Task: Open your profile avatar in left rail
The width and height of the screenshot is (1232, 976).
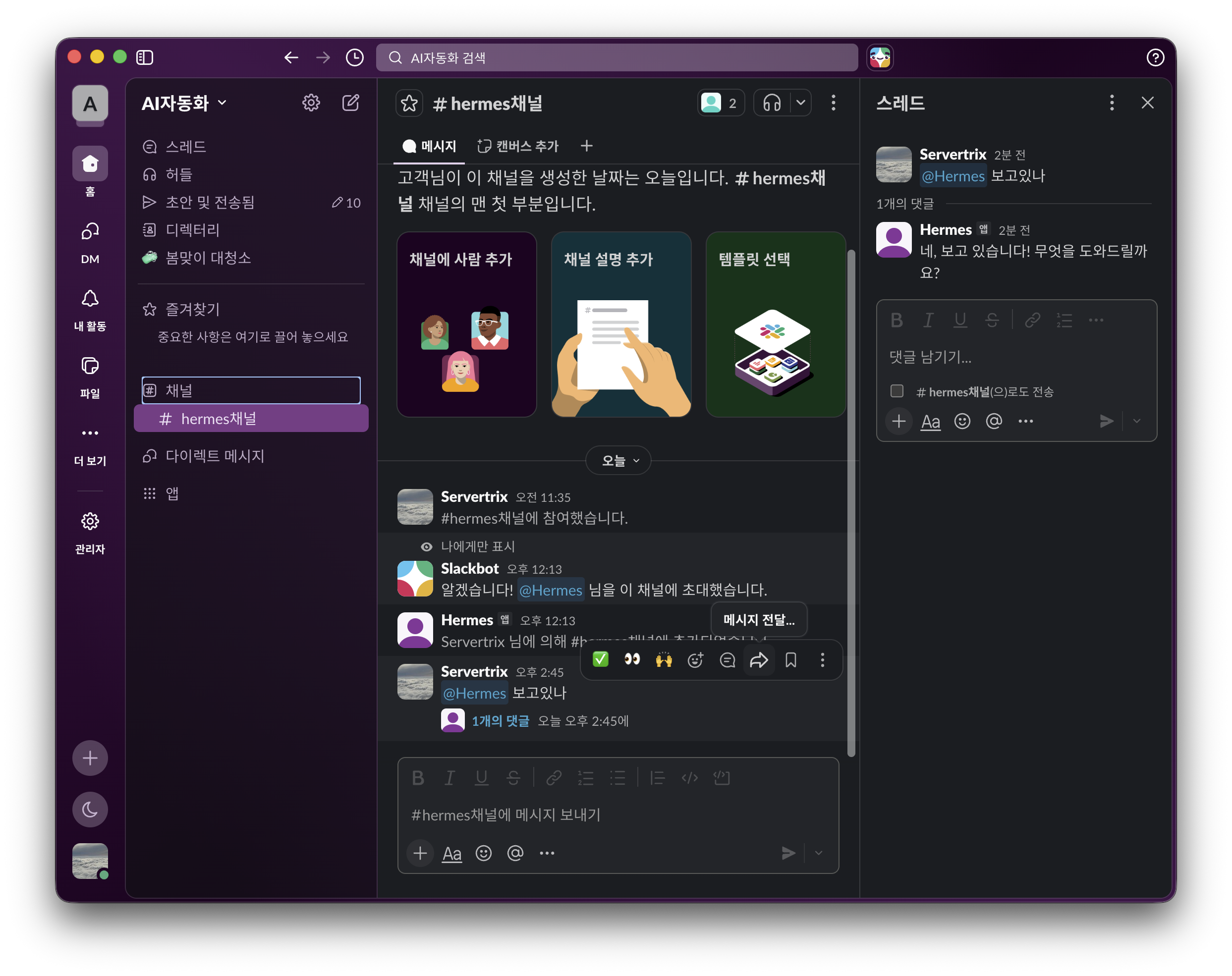Action: pos(90,861)
